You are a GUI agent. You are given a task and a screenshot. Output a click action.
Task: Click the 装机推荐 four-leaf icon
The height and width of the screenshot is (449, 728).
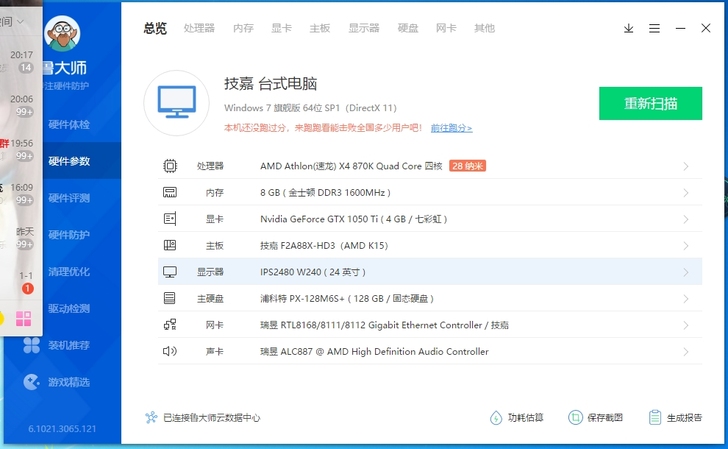pos(32,345)
